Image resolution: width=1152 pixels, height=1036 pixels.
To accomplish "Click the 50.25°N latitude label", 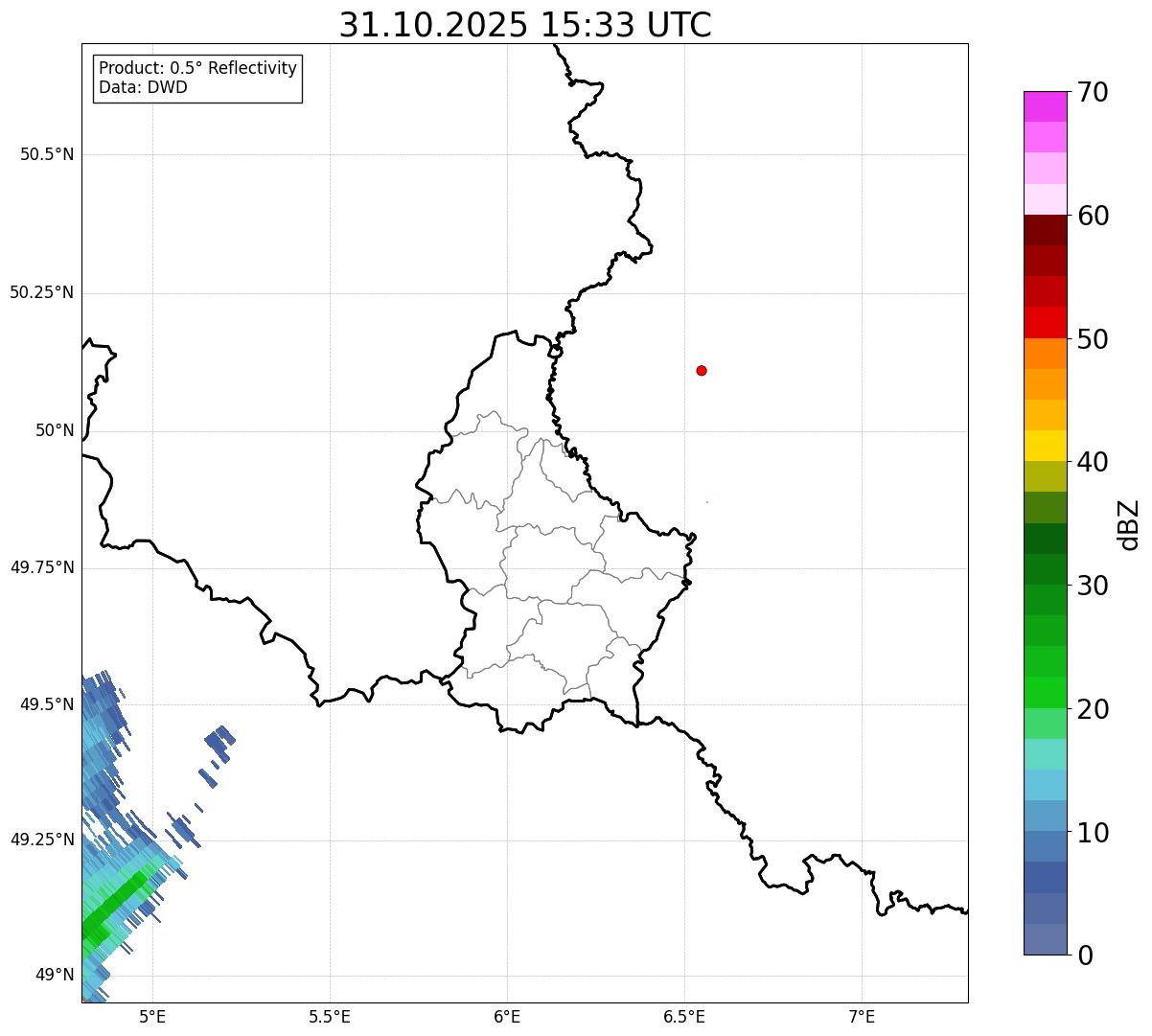I will [42, 293].
